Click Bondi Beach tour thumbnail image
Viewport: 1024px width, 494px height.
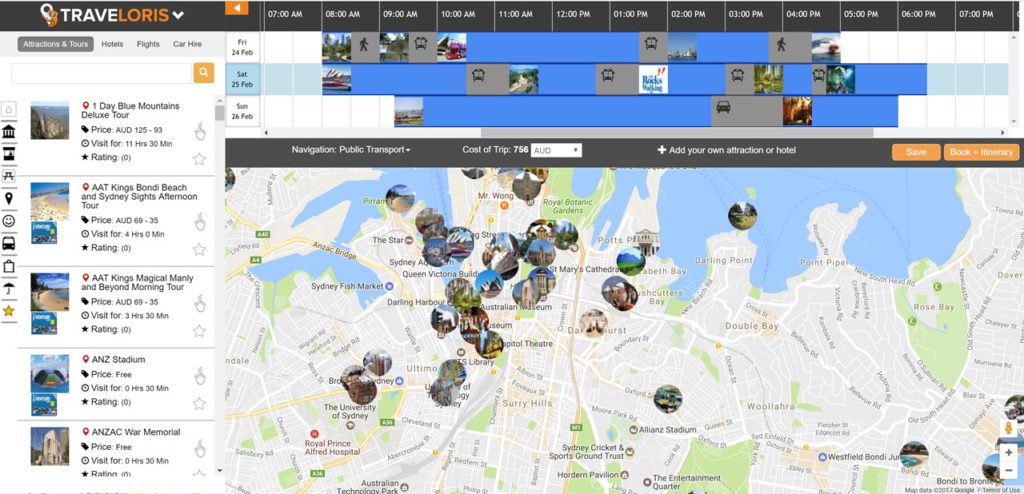pyautogui.click(x=50, y=201)
